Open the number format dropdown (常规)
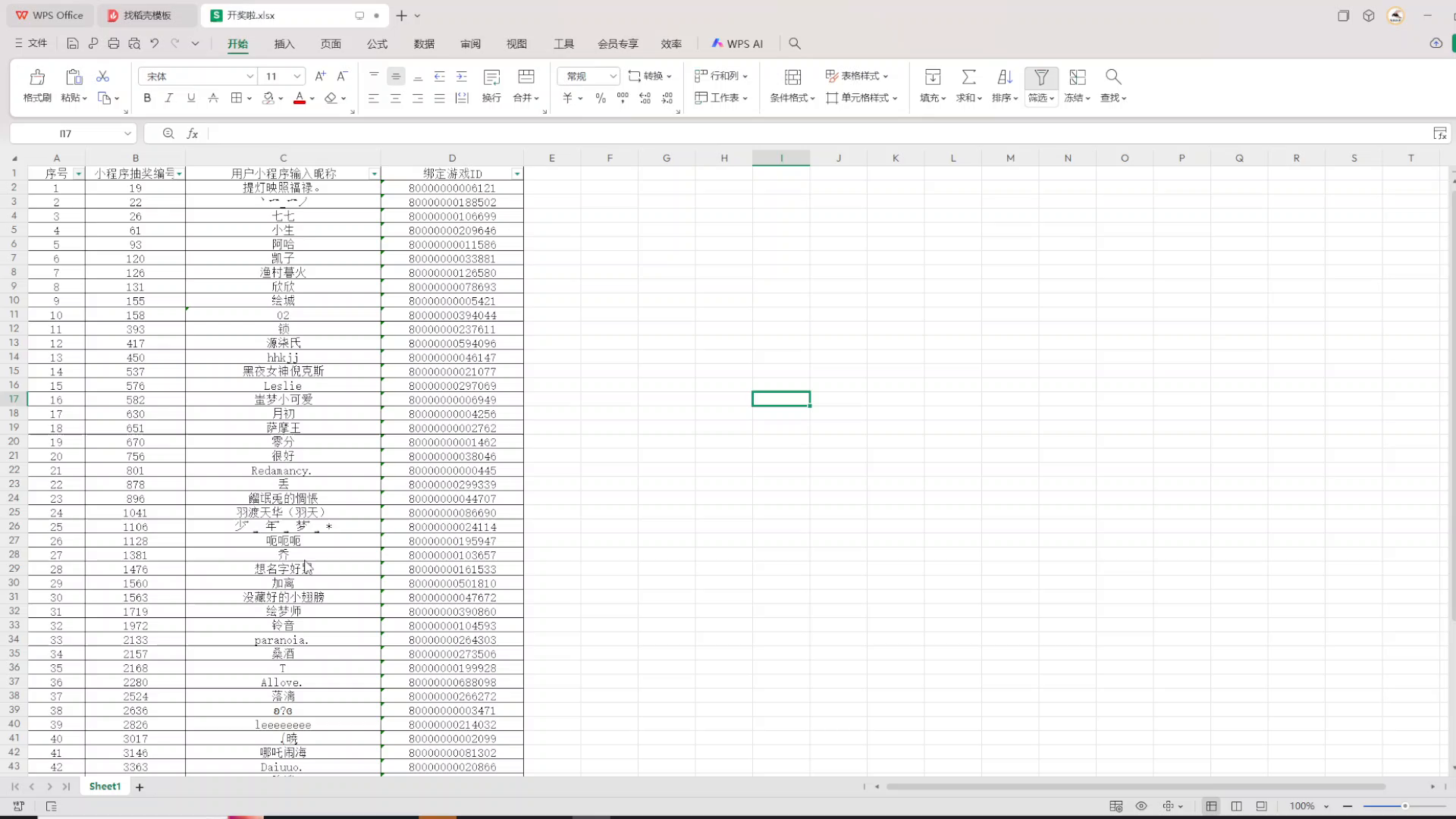The image size is (1456, 819). [613, 77]
